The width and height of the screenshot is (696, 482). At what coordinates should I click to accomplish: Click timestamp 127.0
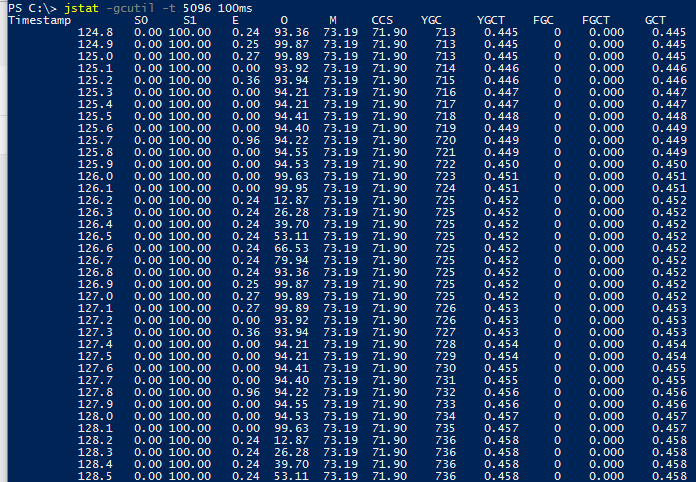tap(95, 296)
